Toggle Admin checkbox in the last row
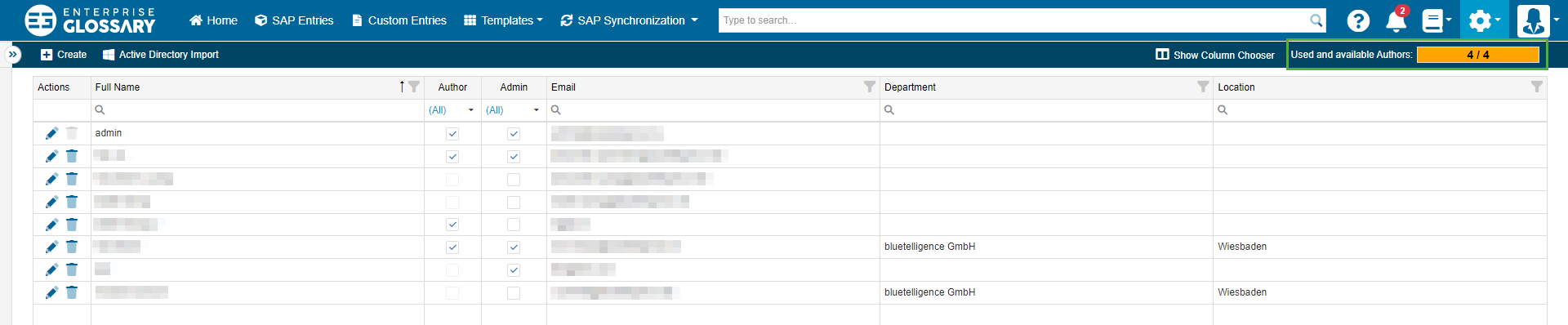 point(514,293)
